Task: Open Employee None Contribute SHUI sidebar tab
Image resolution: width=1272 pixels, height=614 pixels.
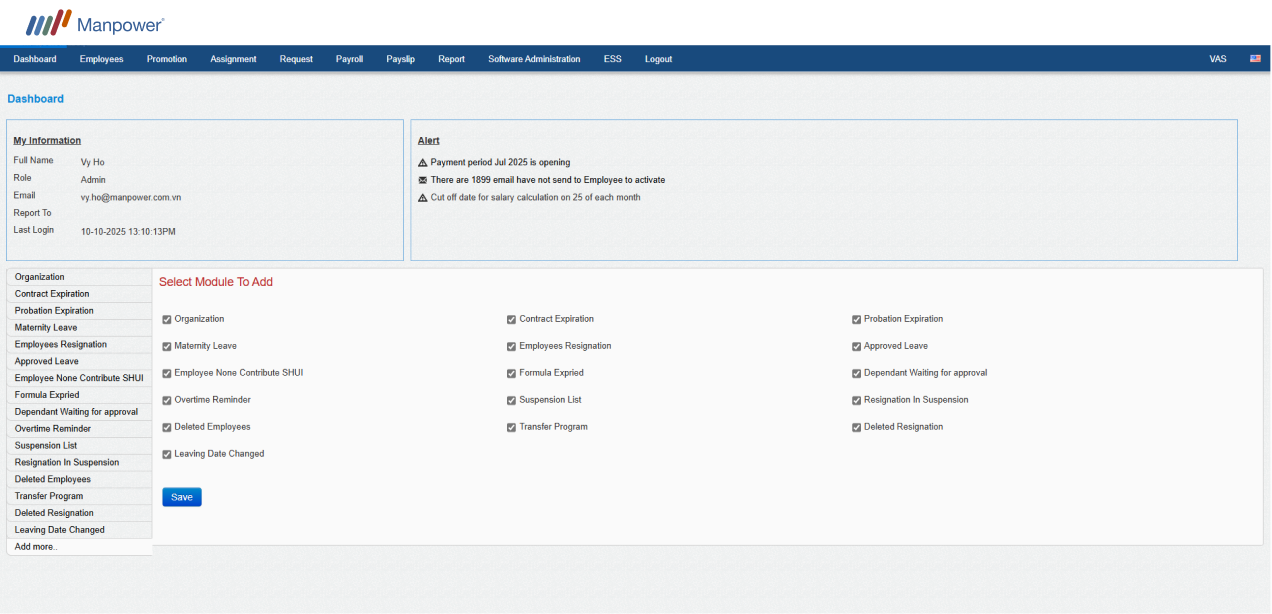Action: pyautogui.click(x=79, y=378)
